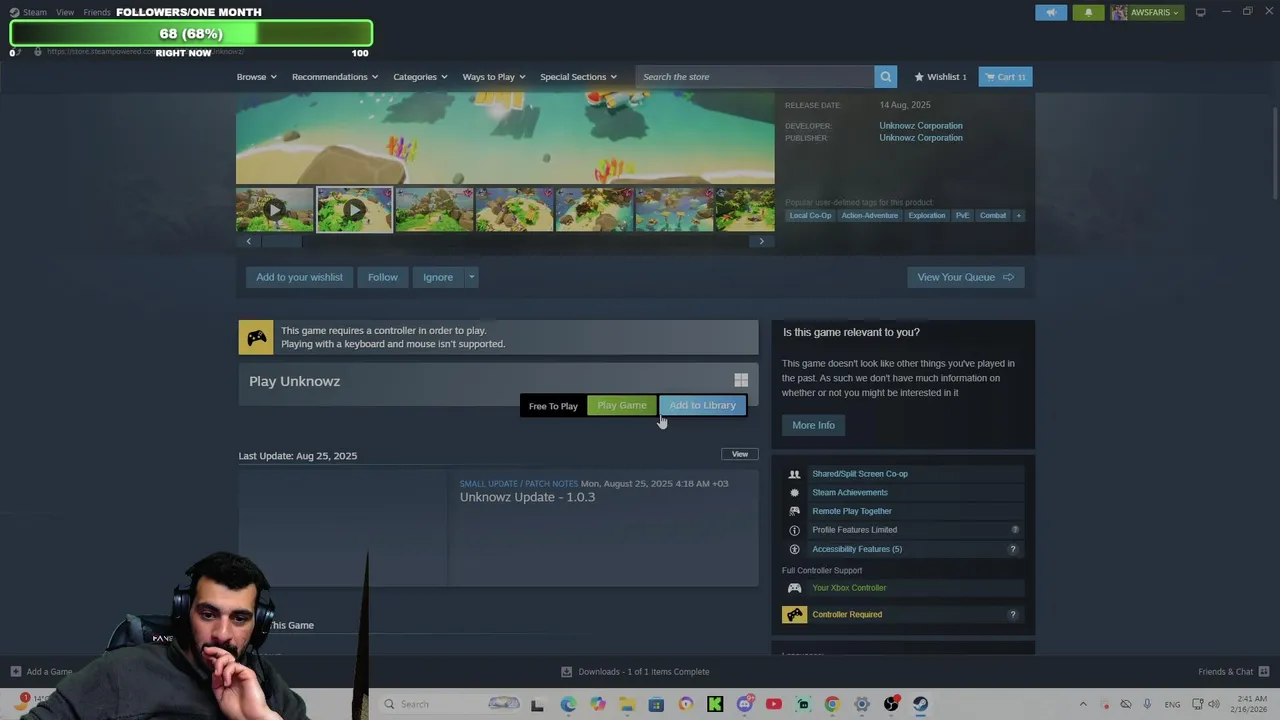Viewport: 1280px width, 720px height.
Task: Click the Add to Library button
Action: click(702, 405)
